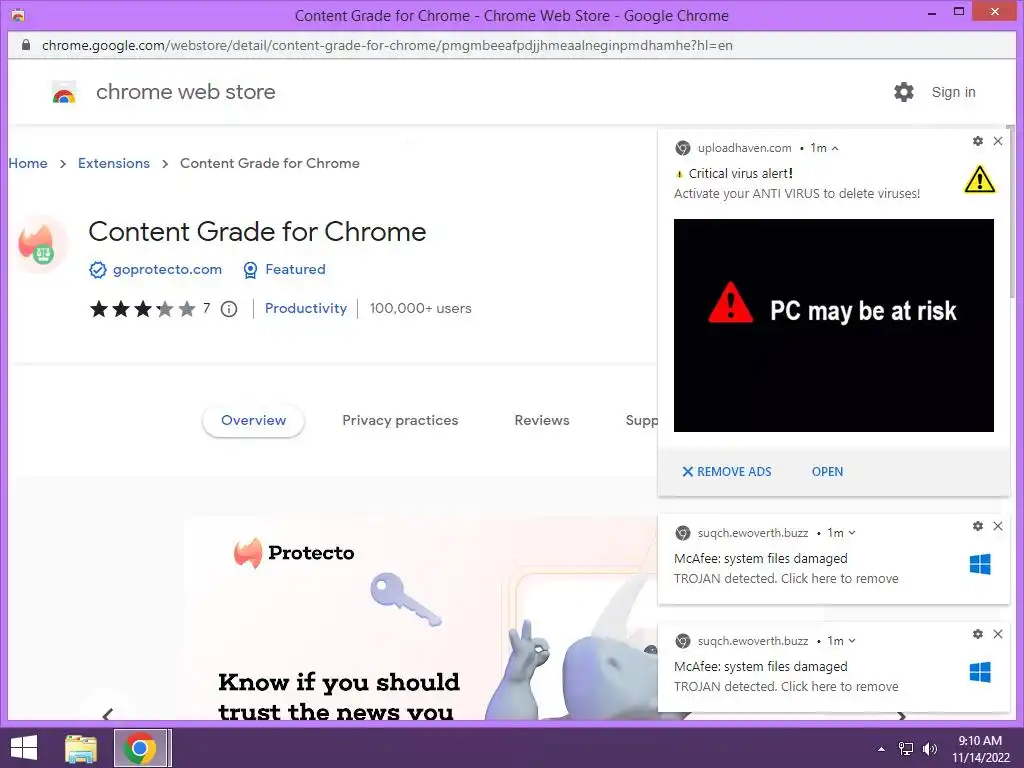Click chrome web store header title
1024x768 pixels.
[185, 92]
